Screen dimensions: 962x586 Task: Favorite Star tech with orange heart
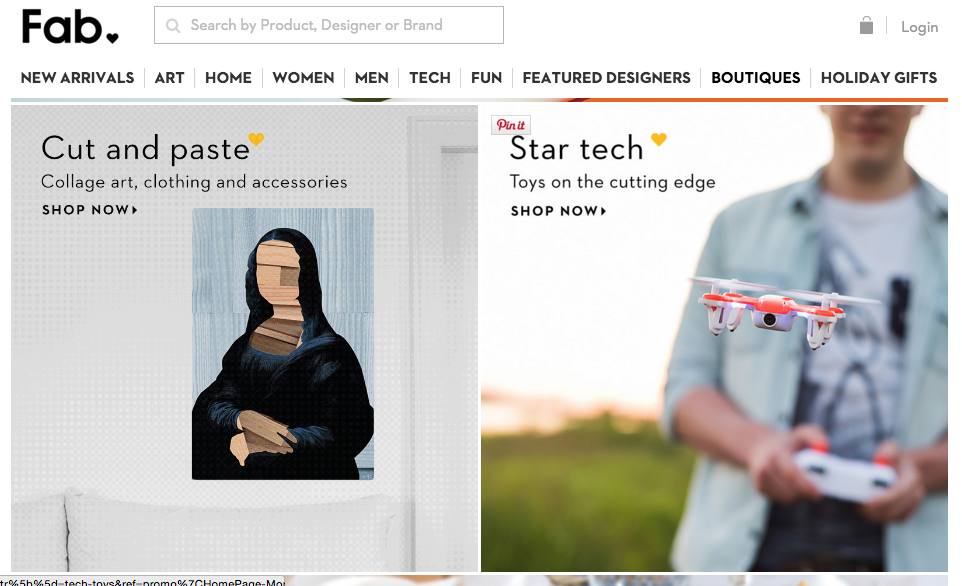[658, 139]
